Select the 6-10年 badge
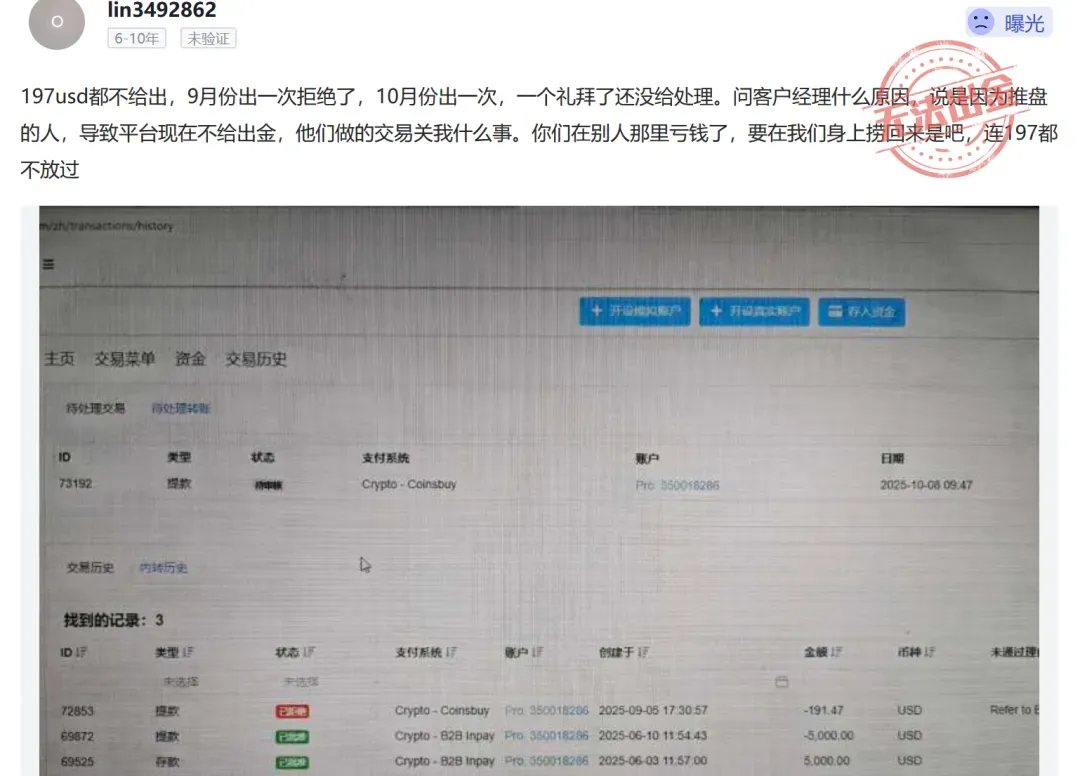The width and height of the screenshot is (1080, 776). (x=137, y=39)
